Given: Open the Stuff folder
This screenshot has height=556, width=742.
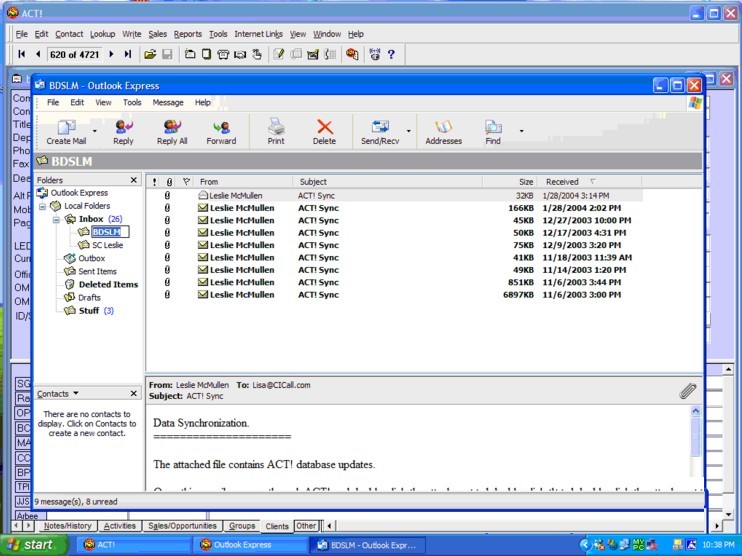Looking at the screenshot, I should coord(88,310).
